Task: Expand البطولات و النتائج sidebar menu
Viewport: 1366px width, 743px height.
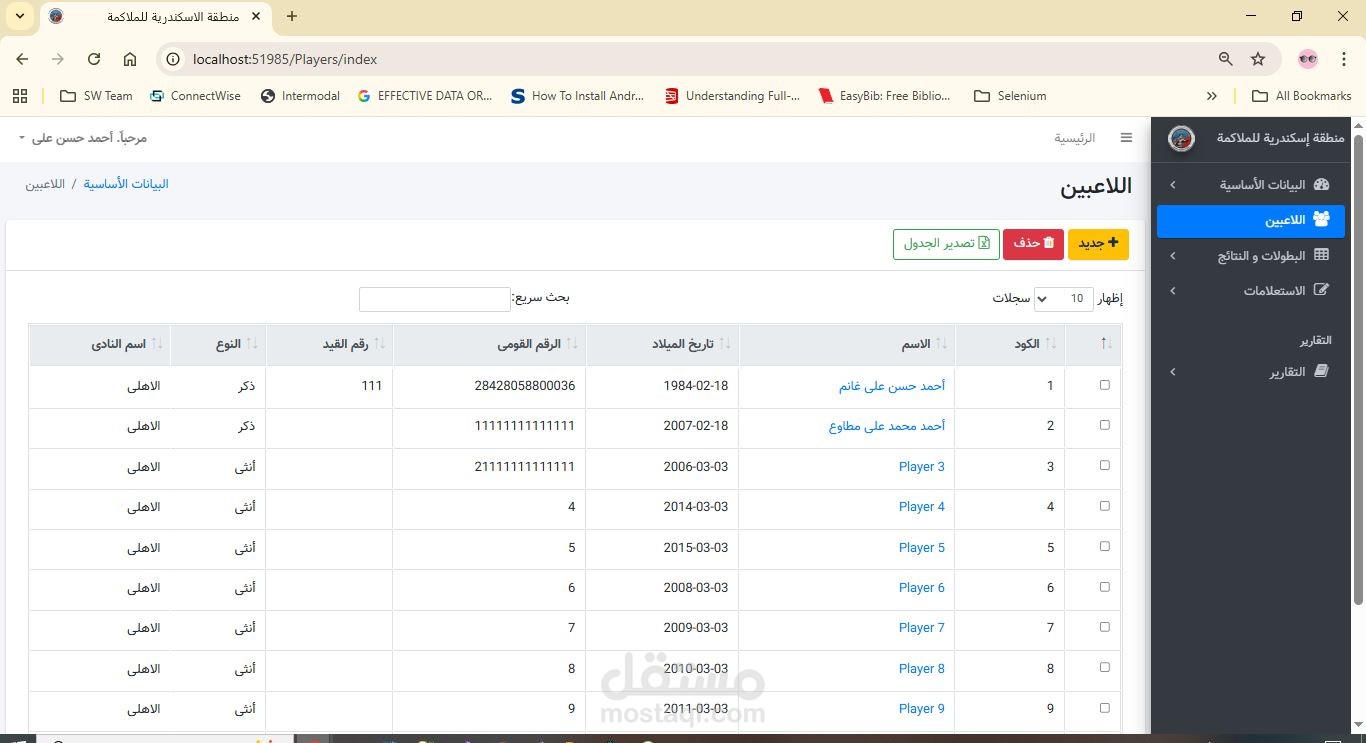Action: pos(1251,256)
